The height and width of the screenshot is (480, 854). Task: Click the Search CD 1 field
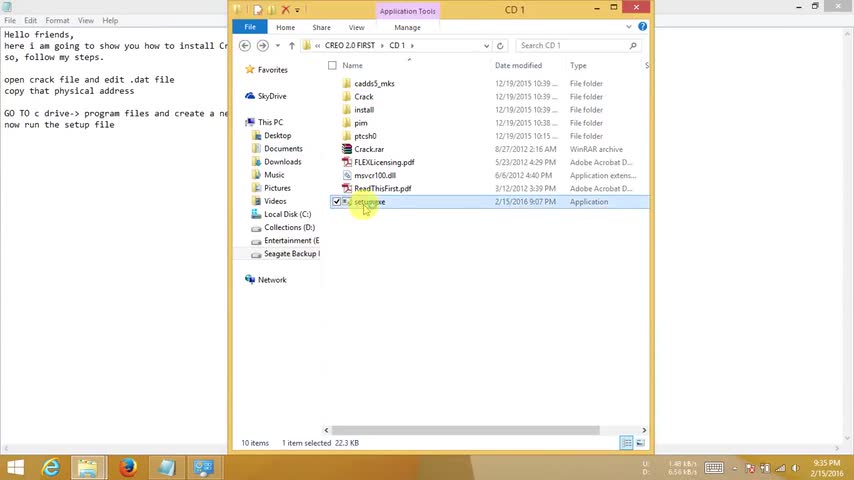click(x=572, y=46)
